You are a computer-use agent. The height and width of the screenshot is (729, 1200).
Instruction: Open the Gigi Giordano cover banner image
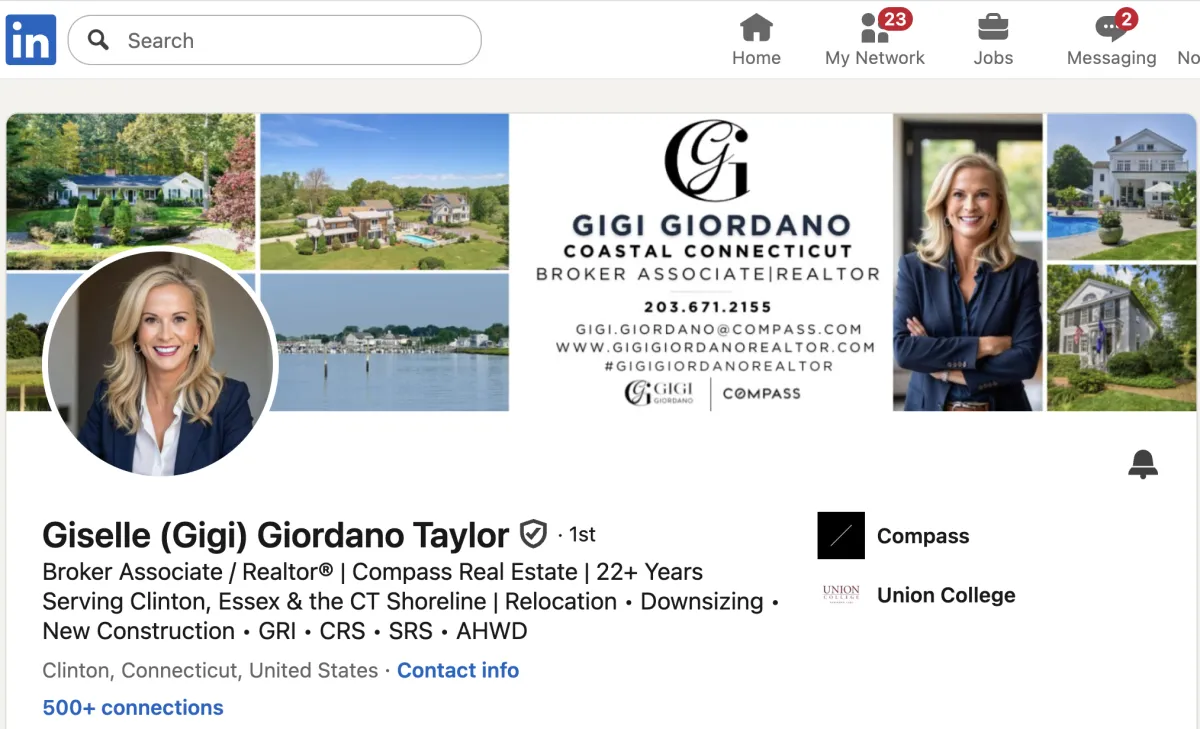(x=601, y=262)
